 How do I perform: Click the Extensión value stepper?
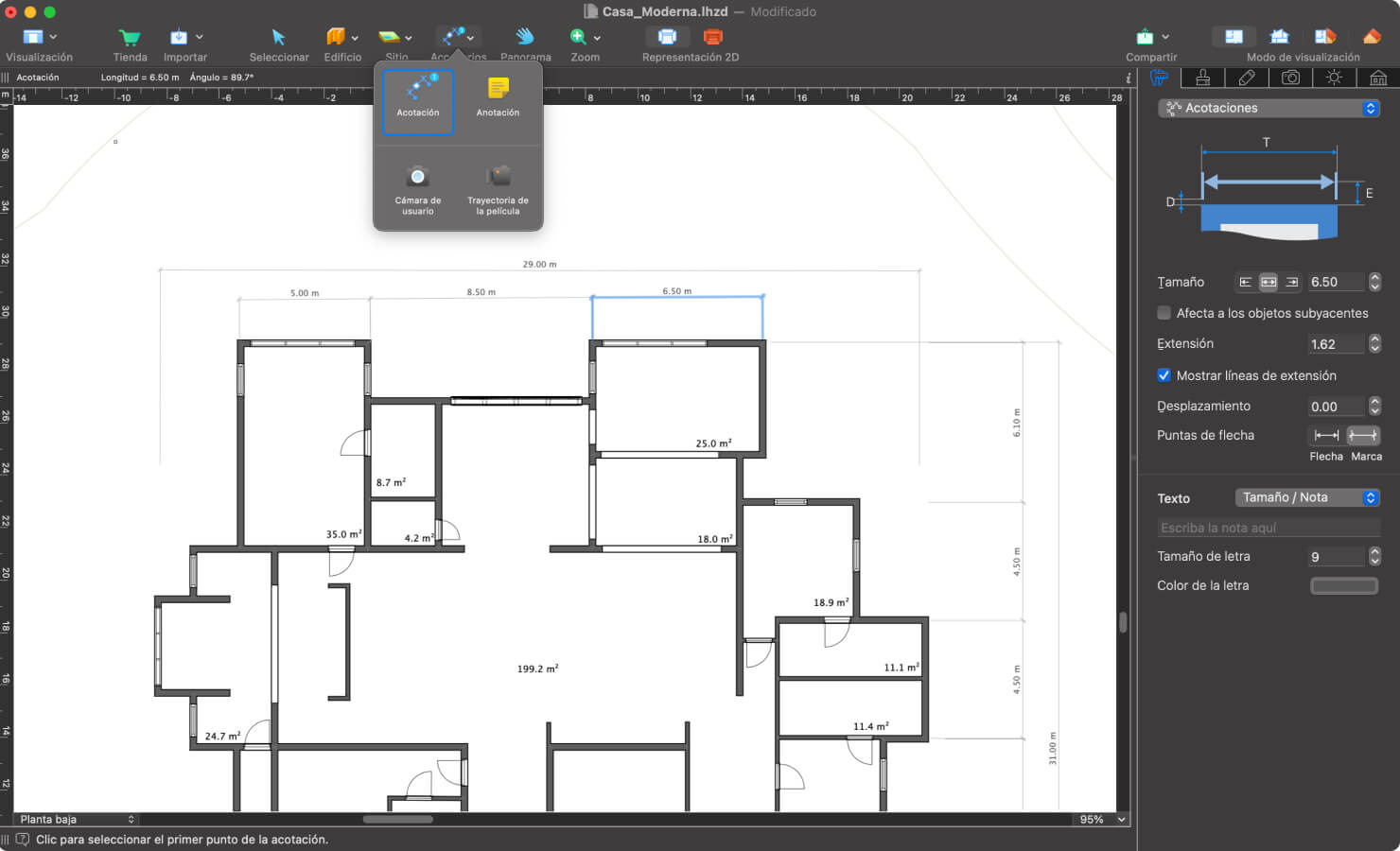tap(1374, 343)
